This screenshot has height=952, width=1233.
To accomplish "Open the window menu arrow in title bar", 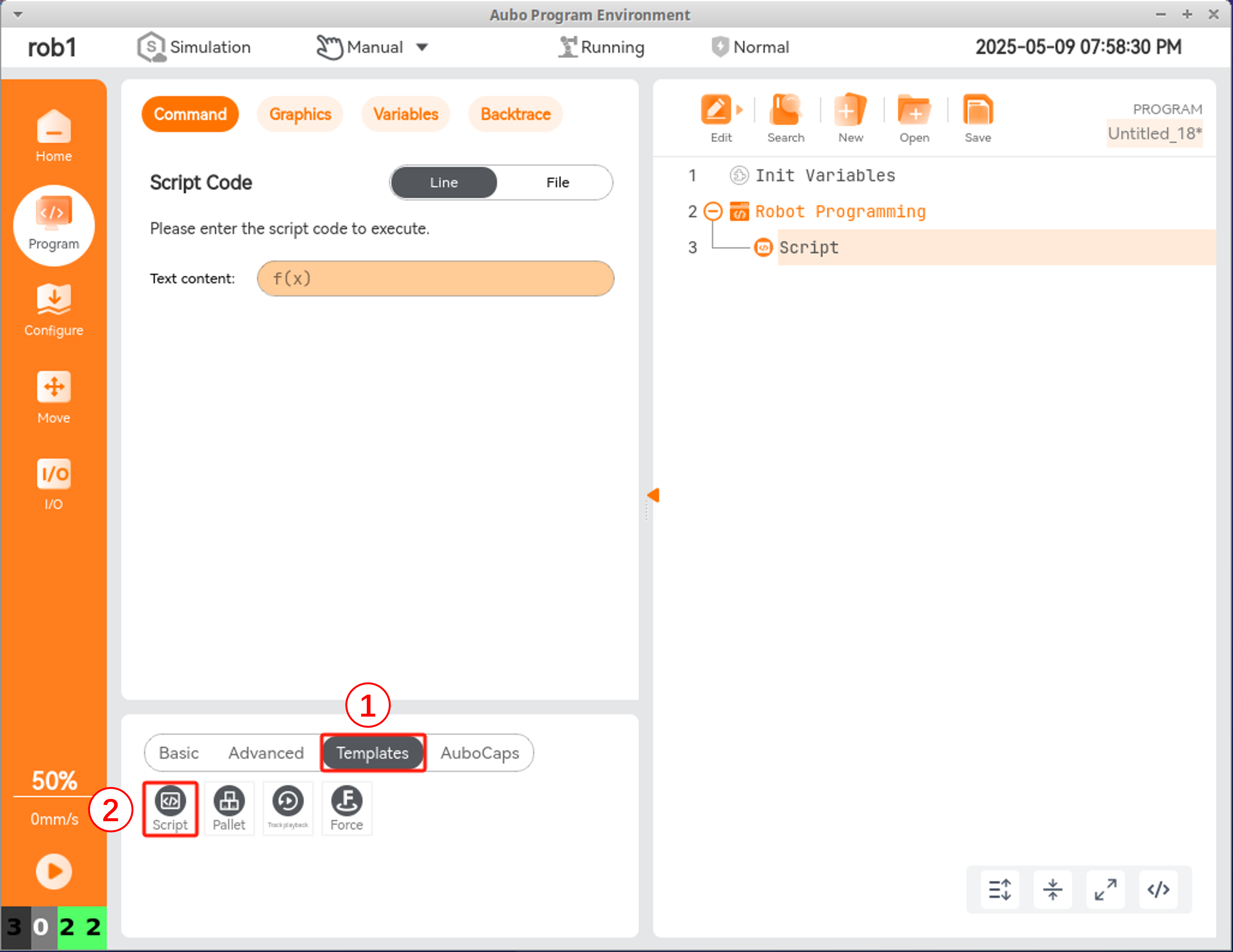I will [x=18, y=15].
